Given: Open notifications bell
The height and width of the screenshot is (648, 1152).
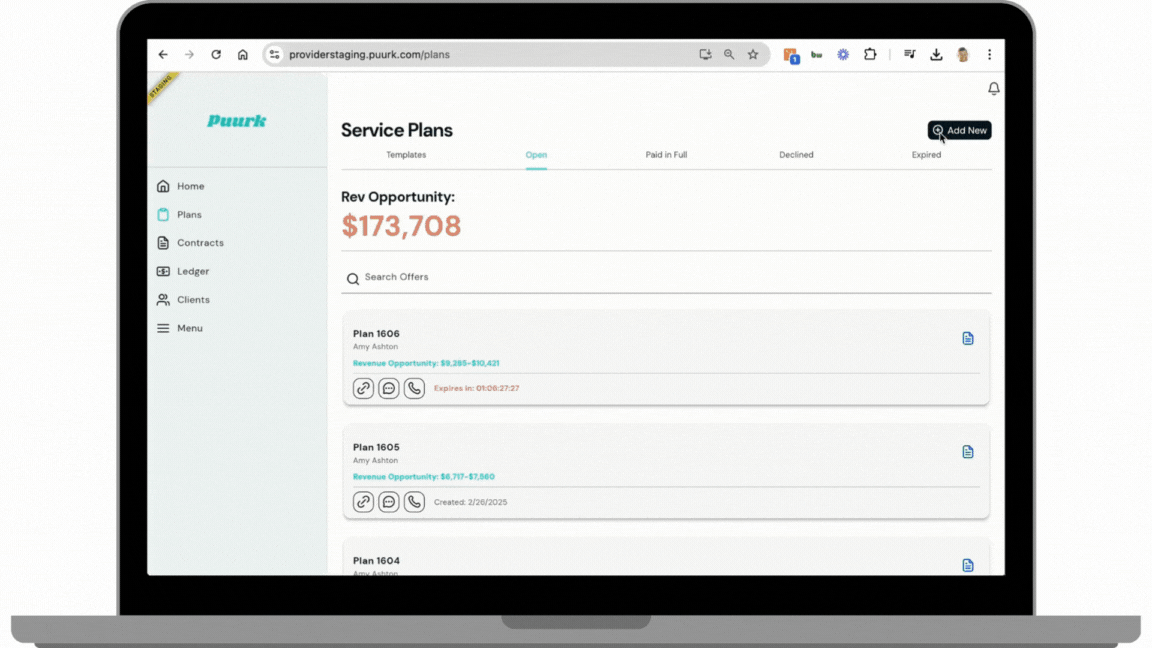Looking at the screenshot, I should [x=993, y=89].
